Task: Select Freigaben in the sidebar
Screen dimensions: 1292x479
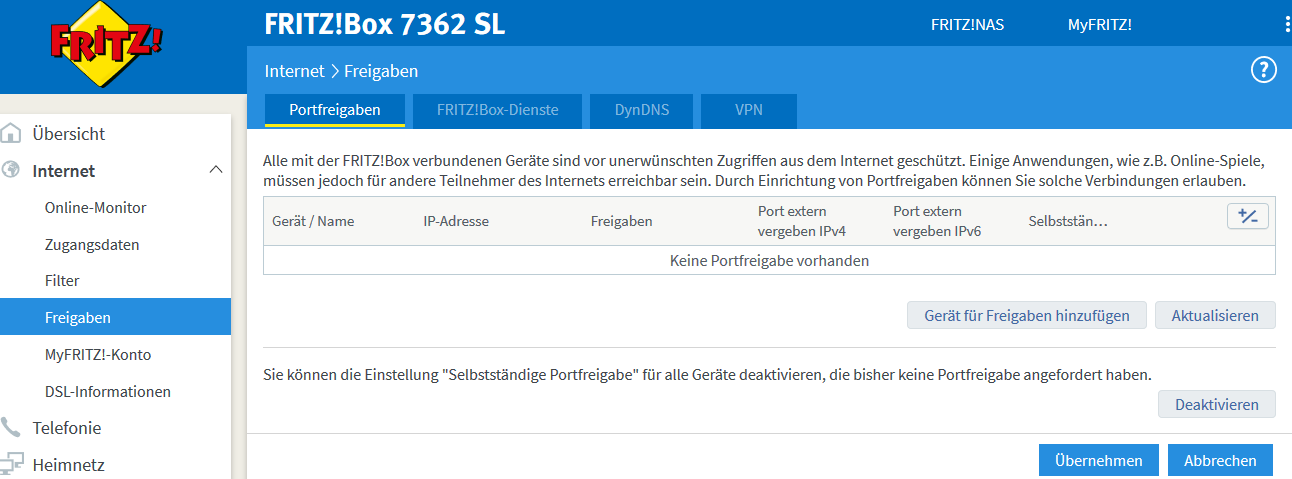Action: (115, 317)
